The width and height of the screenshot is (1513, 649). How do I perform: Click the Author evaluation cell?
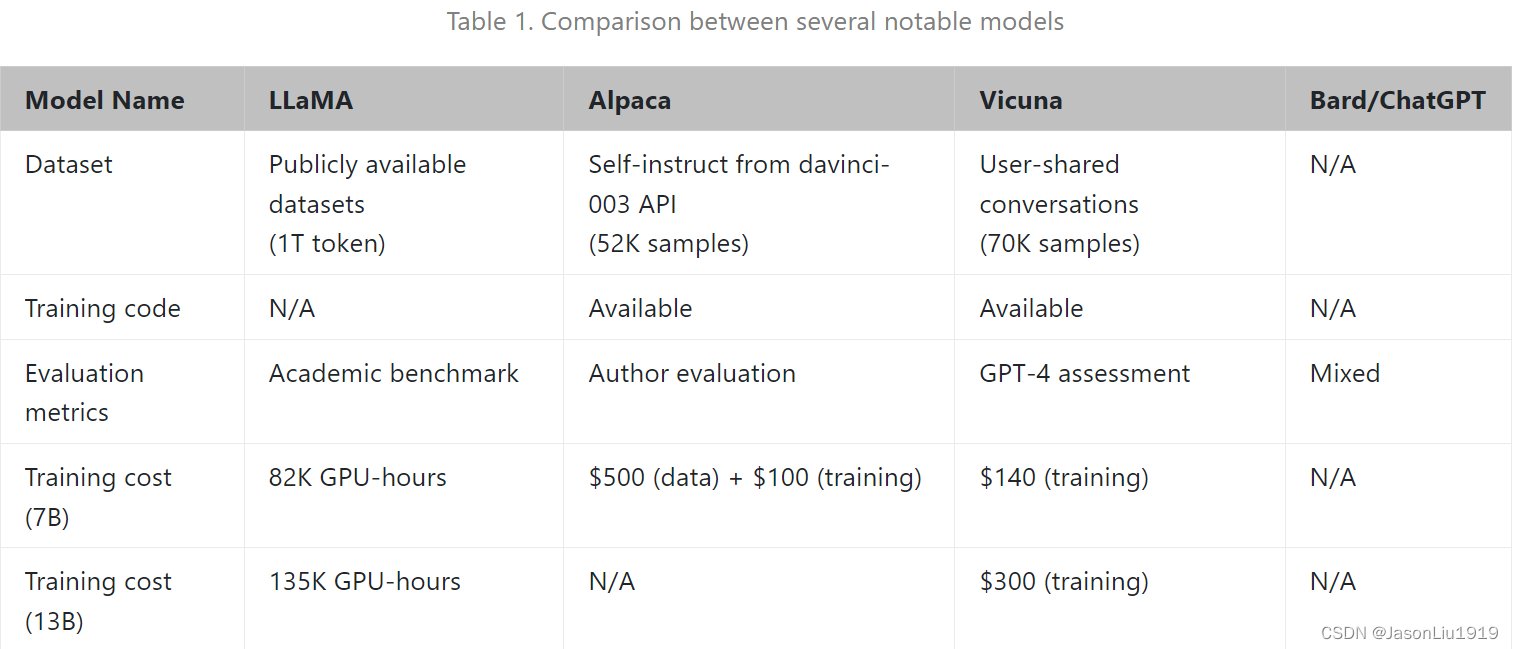point(692,373)
